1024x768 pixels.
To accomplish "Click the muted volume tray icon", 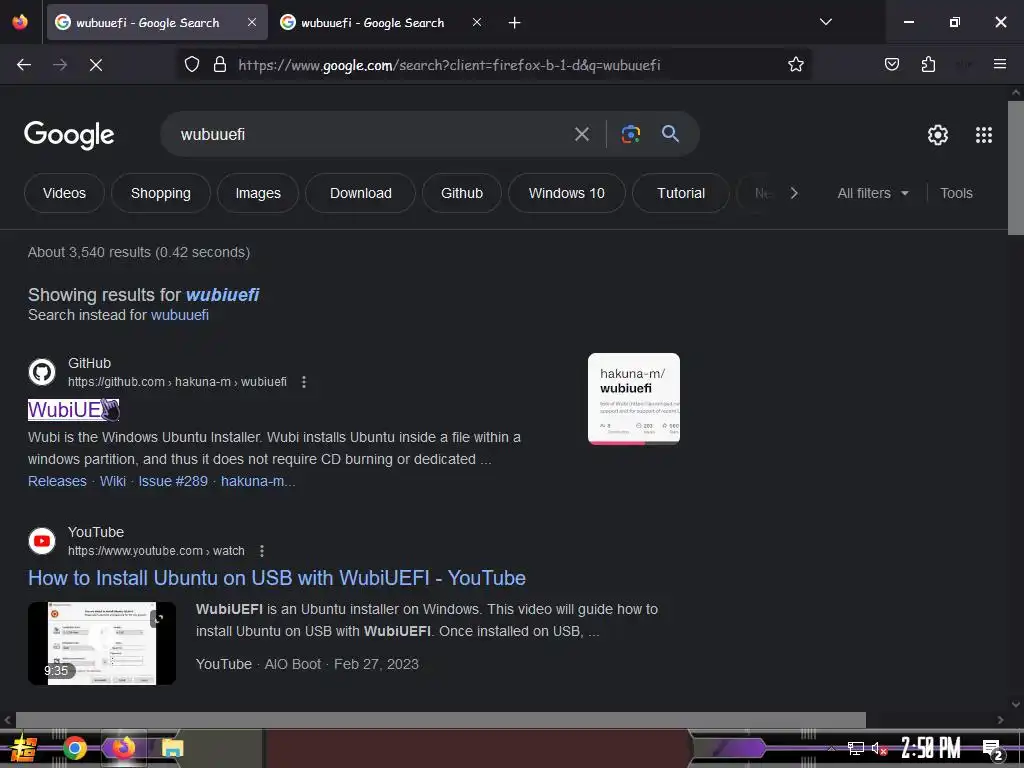I will click(879, 748).
